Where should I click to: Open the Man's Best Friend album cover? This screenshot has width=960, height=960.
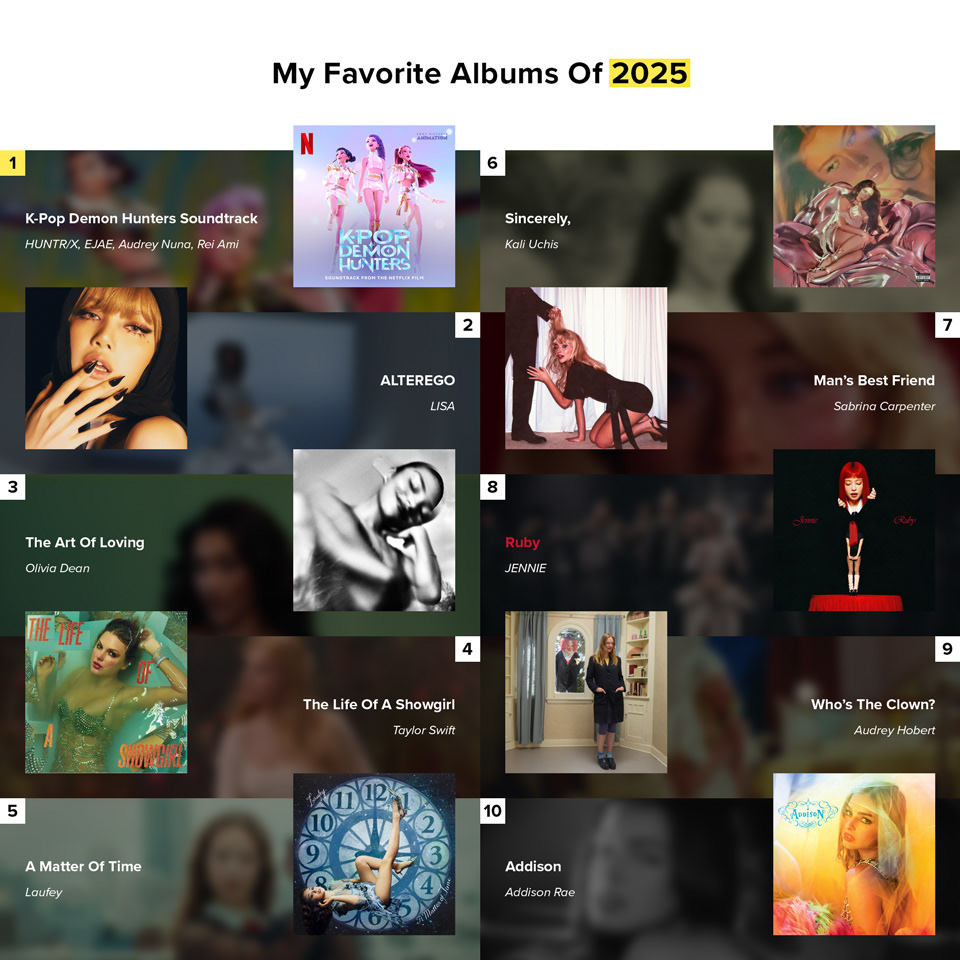(586, 368)
